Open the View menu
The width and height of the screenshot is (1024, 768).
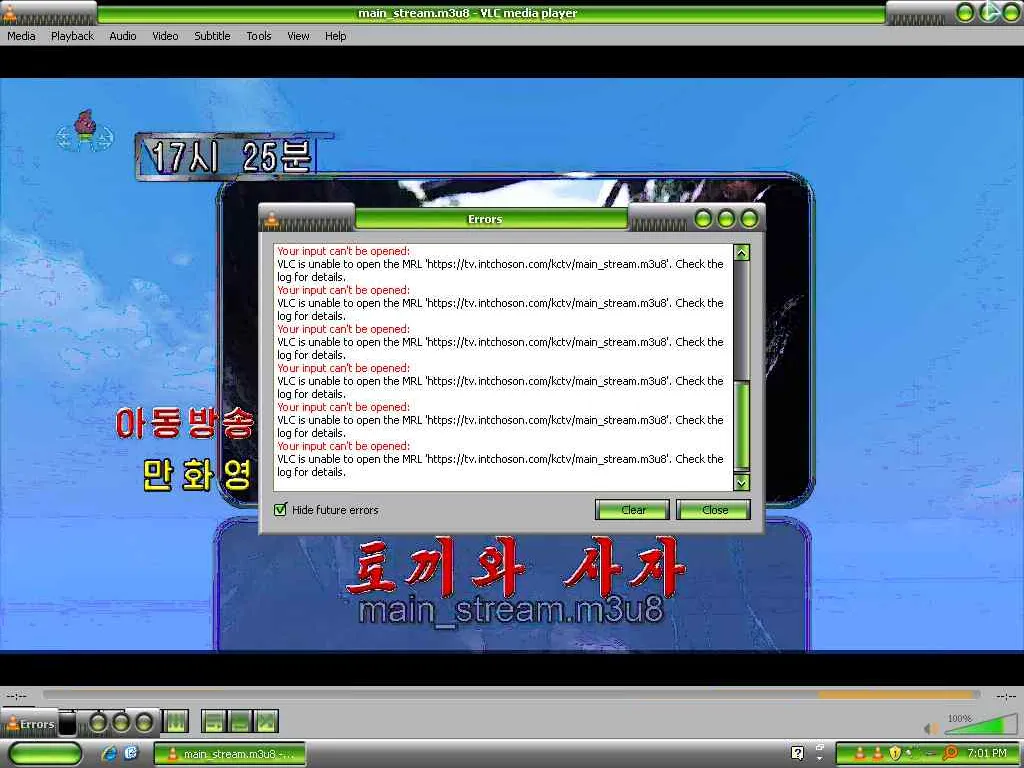(298, 36)
